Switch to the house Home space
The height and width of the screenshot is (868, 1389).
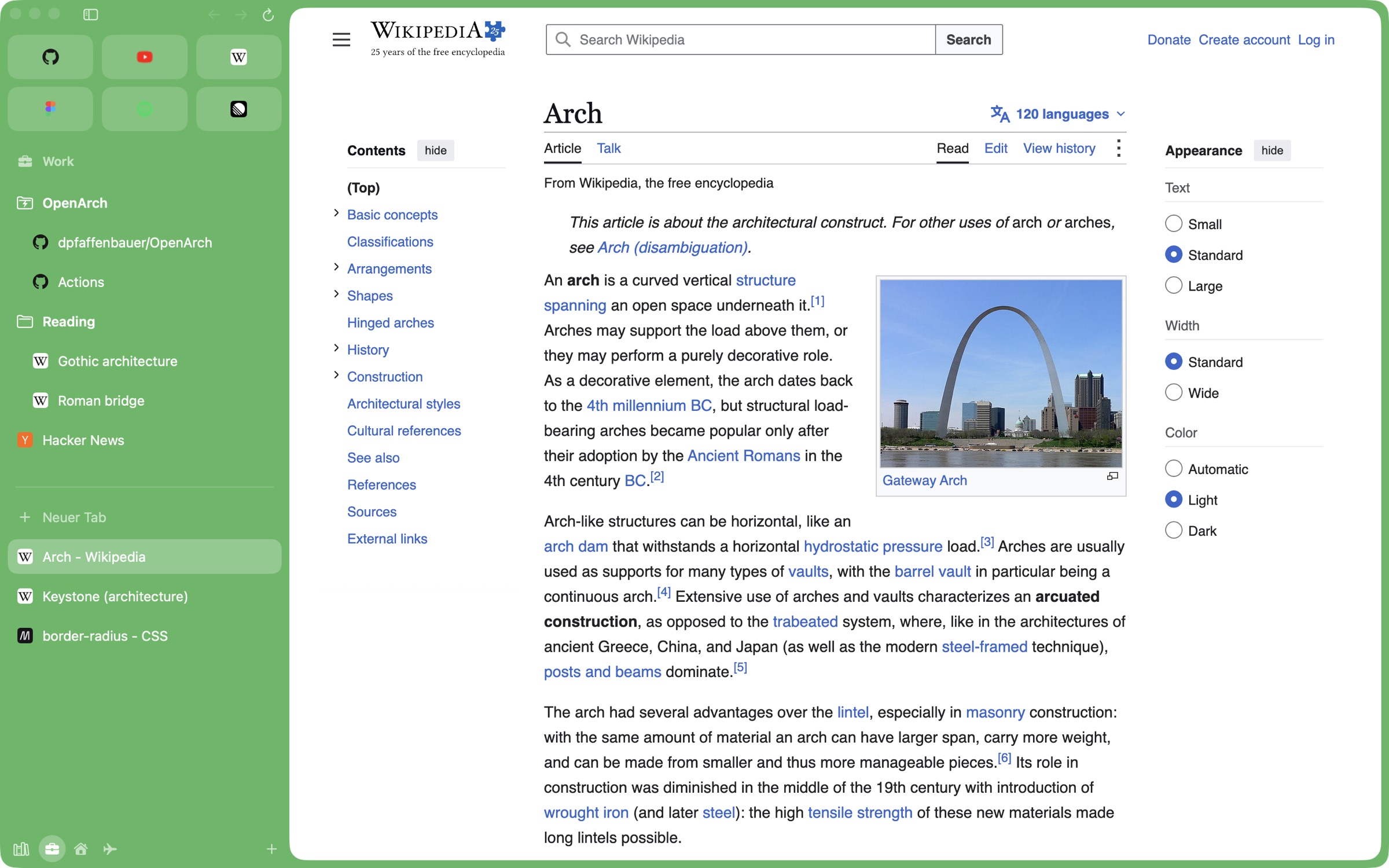(81, 849)
